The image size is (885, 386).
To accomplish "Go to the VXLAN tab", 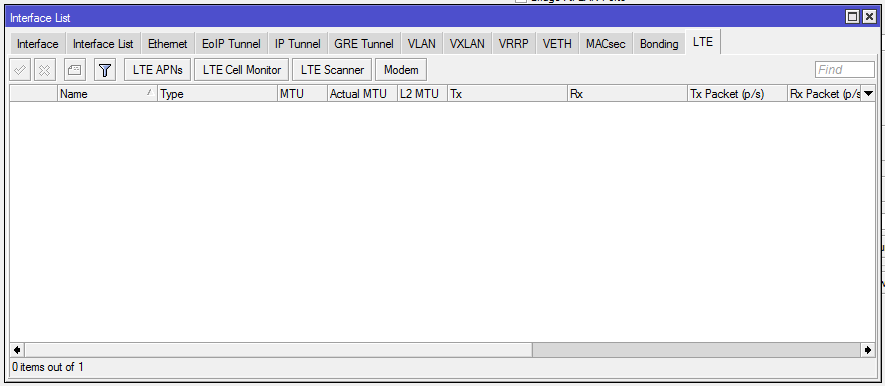I will (467, 44).
